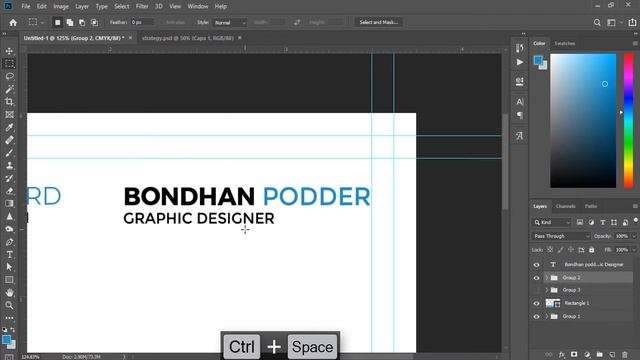Select the Brush tool
This screenshot has width=640, height=360.
tap(9, 153)
